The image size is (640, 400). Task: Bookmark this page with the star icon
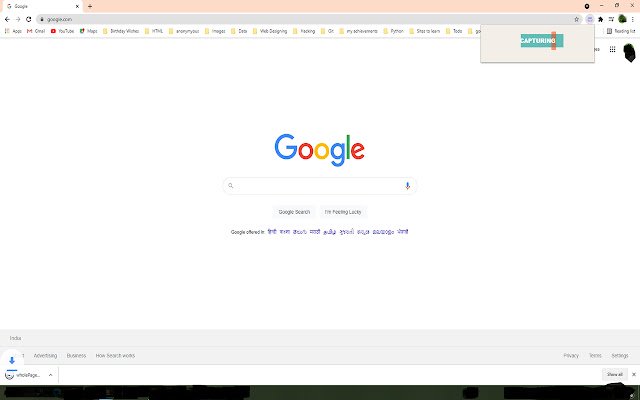coord(576,19)
